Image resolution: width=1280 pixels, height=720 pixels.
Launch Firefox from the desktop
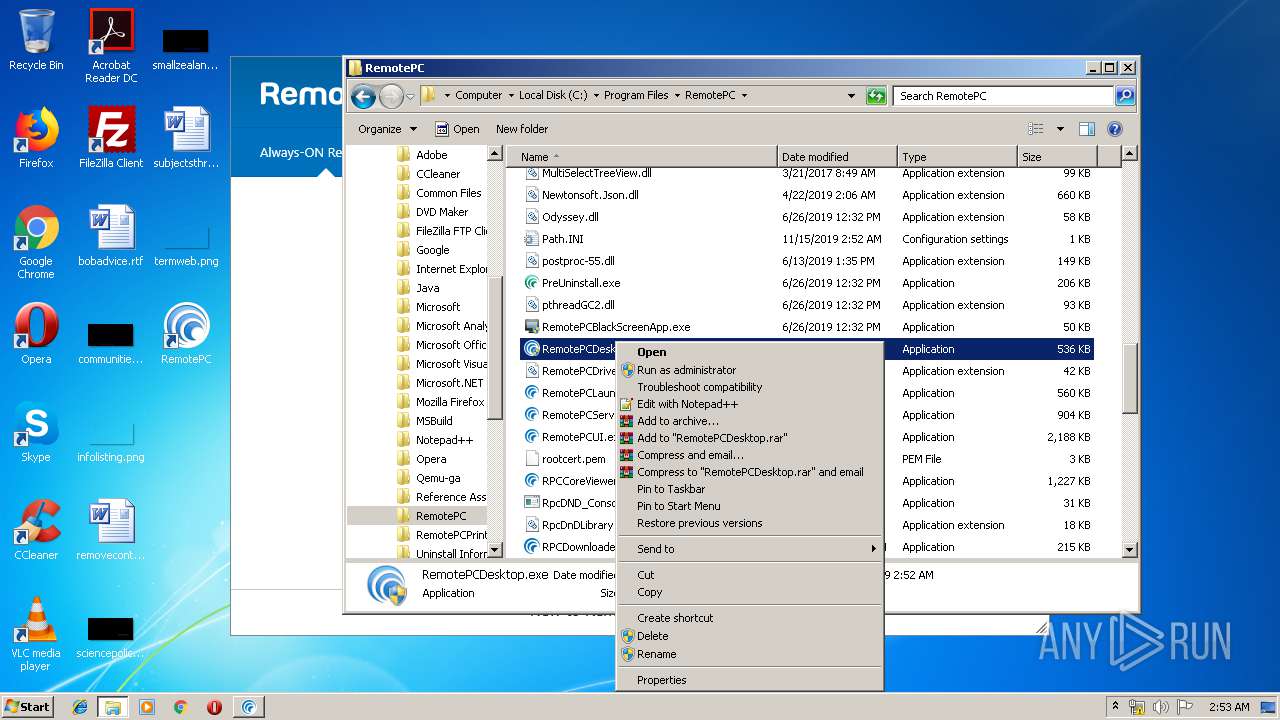point(36,138)
